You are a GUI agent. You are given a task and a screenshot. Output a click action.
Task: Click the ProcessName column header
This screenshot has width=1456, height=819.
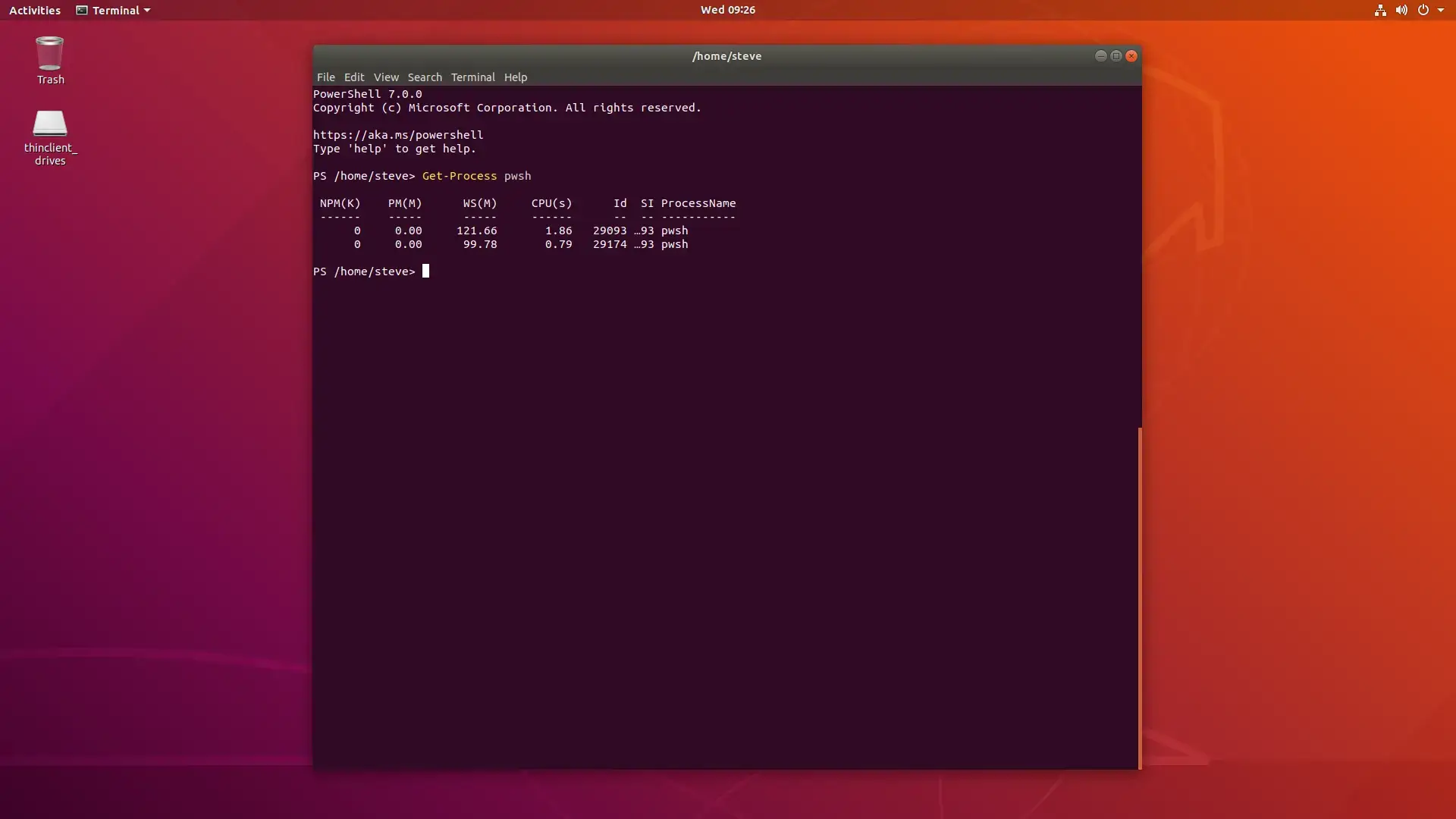(698, 203)
